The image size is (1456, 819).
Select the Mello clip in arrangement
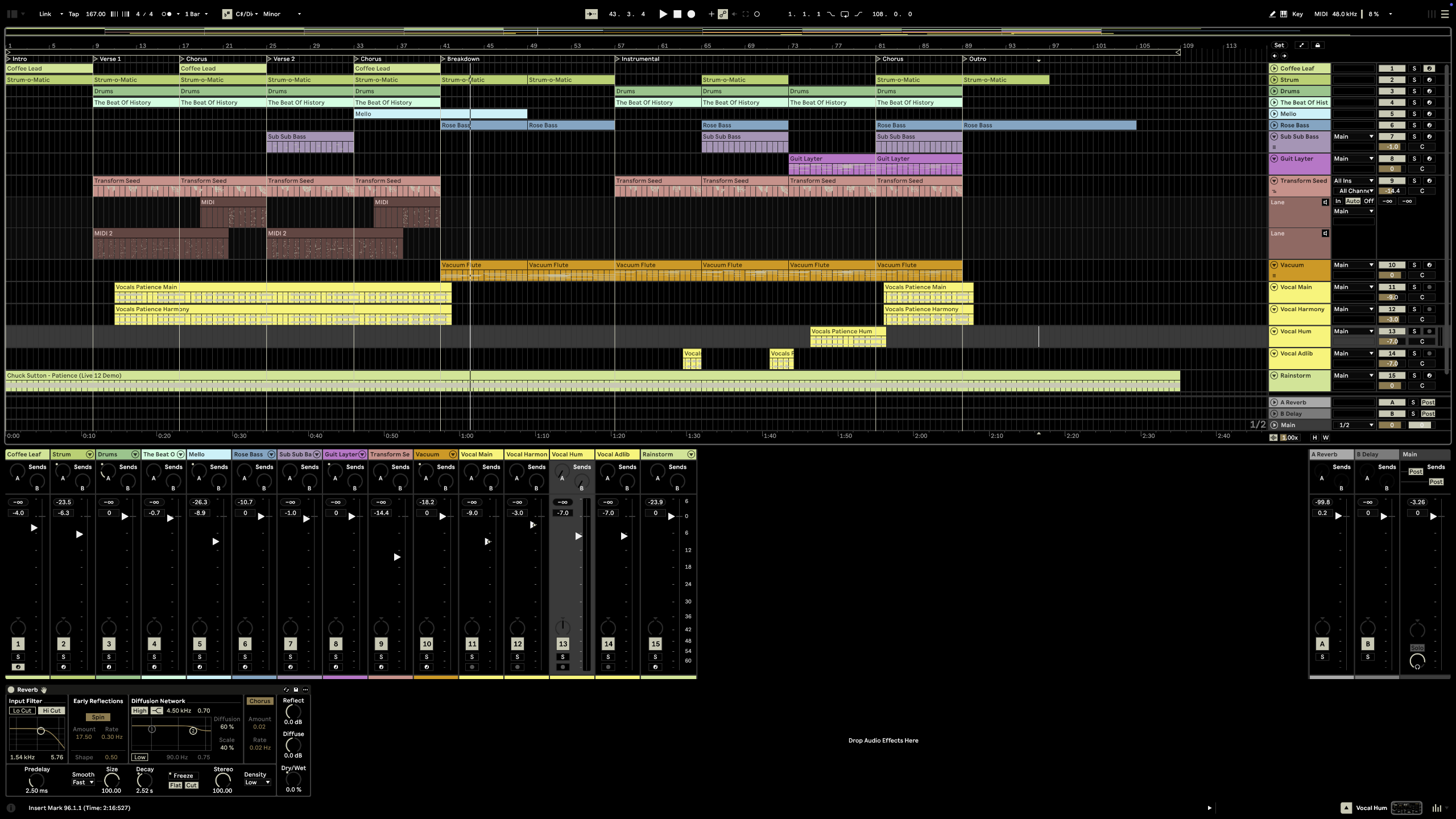pos(440,114)
